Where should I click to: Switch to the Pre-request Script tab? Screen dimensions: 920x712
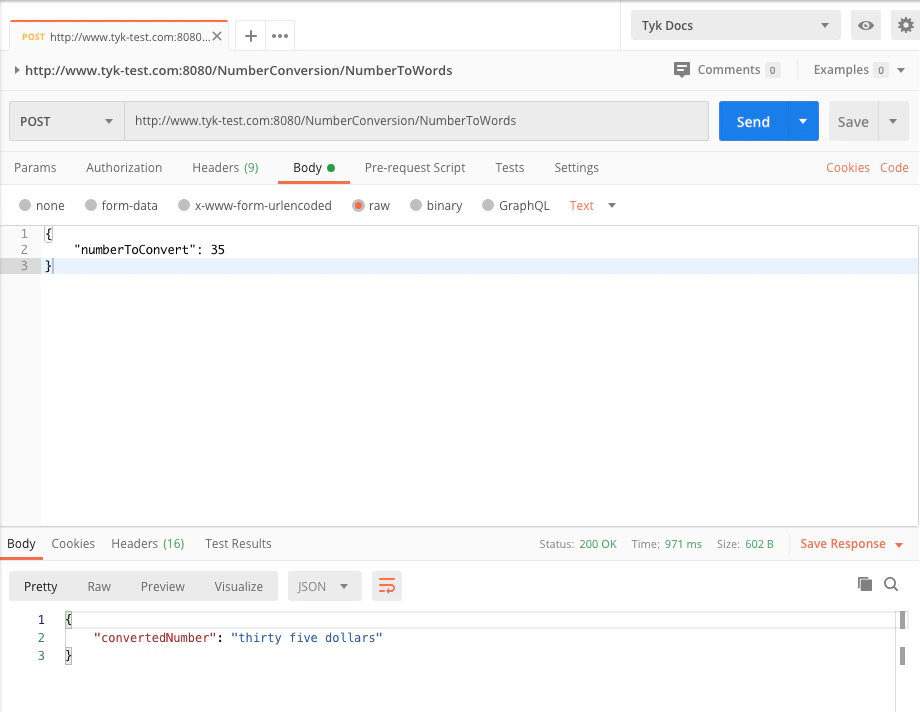tap(415, 167)
